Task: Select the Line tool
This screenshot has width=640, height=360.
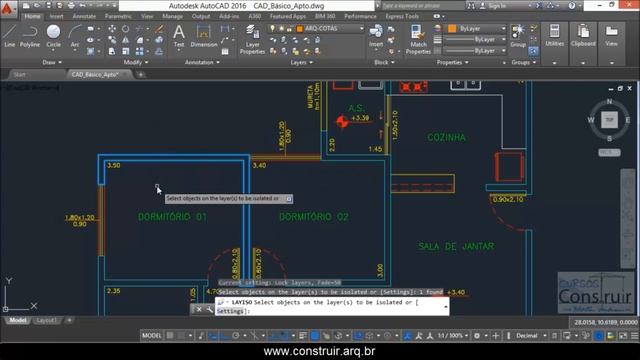Action: pos(9,36)
